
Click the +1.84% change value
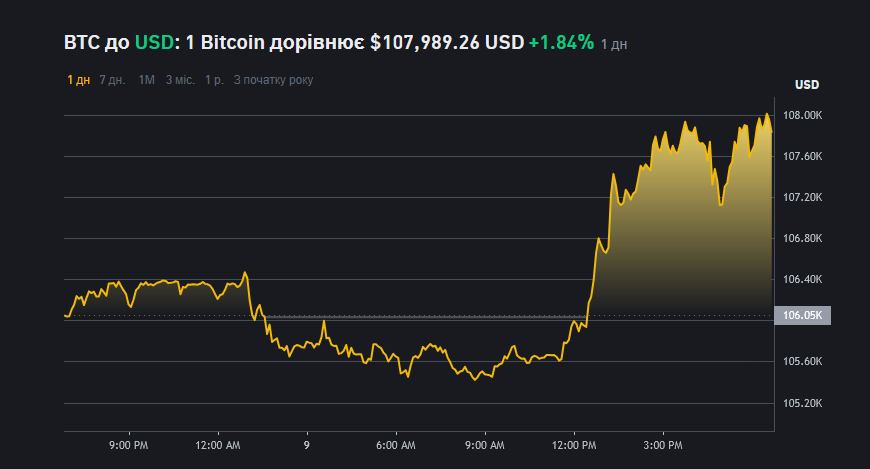(561, 42)
